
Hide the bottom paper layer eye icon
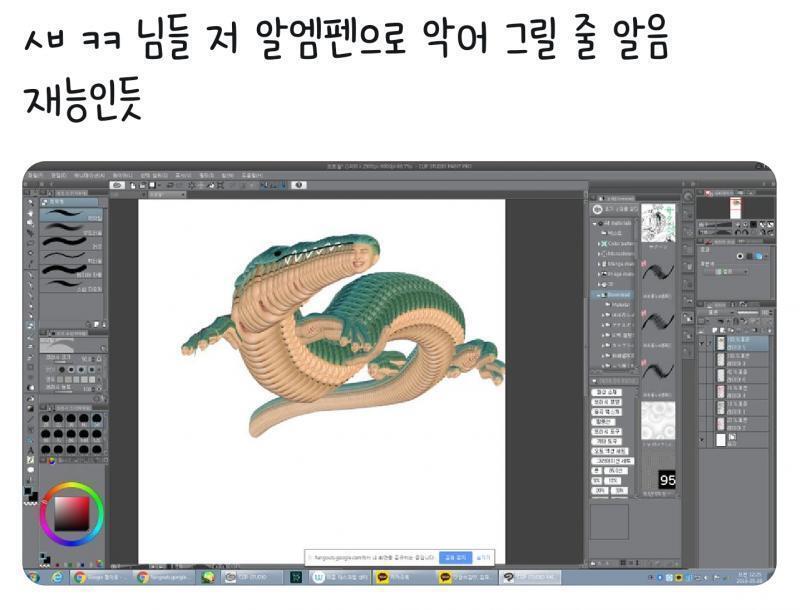(702, 439)
